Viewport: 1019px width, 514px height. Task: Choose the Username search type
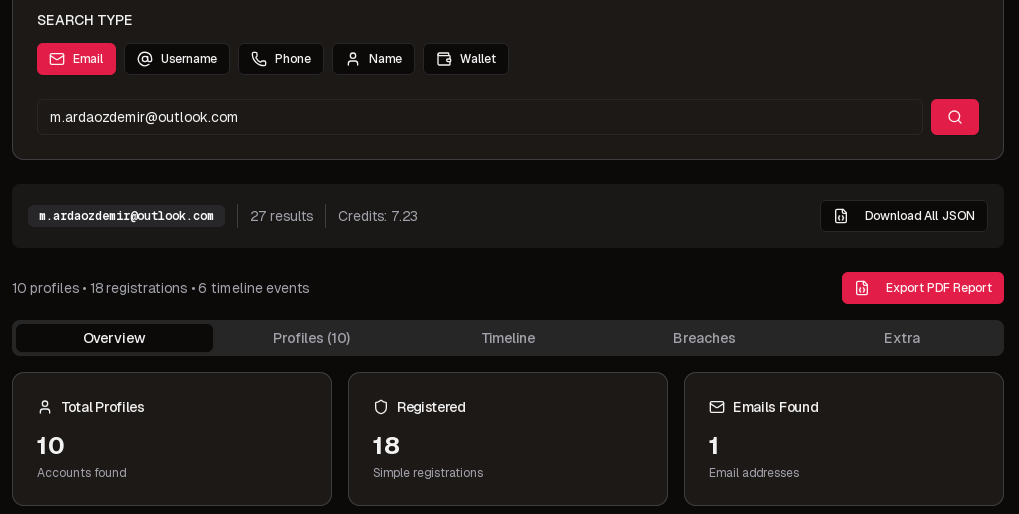coord(177,59)
